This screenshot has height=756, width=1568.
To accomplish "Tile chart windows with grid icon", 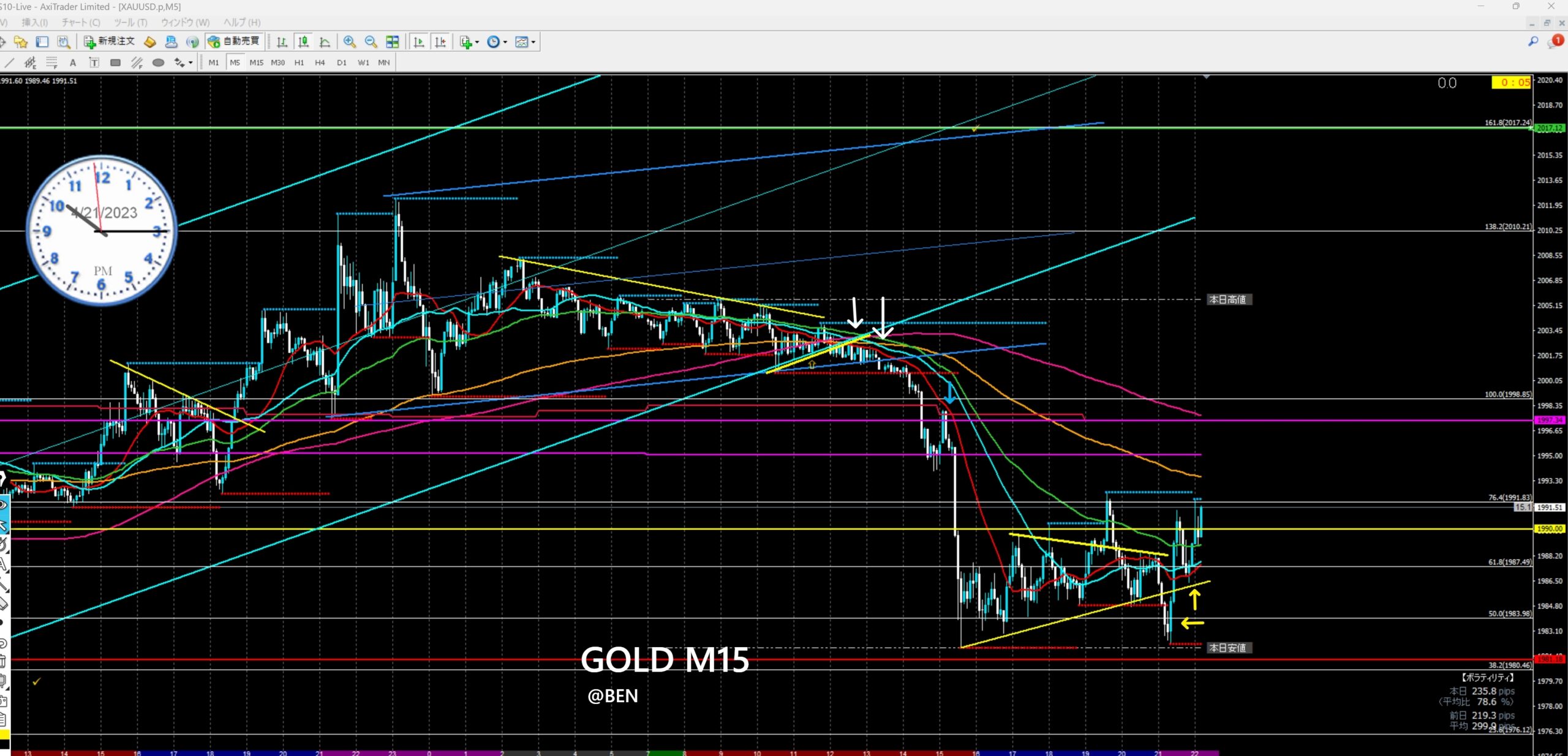I will pyautogui.click(x=393, y=42).
